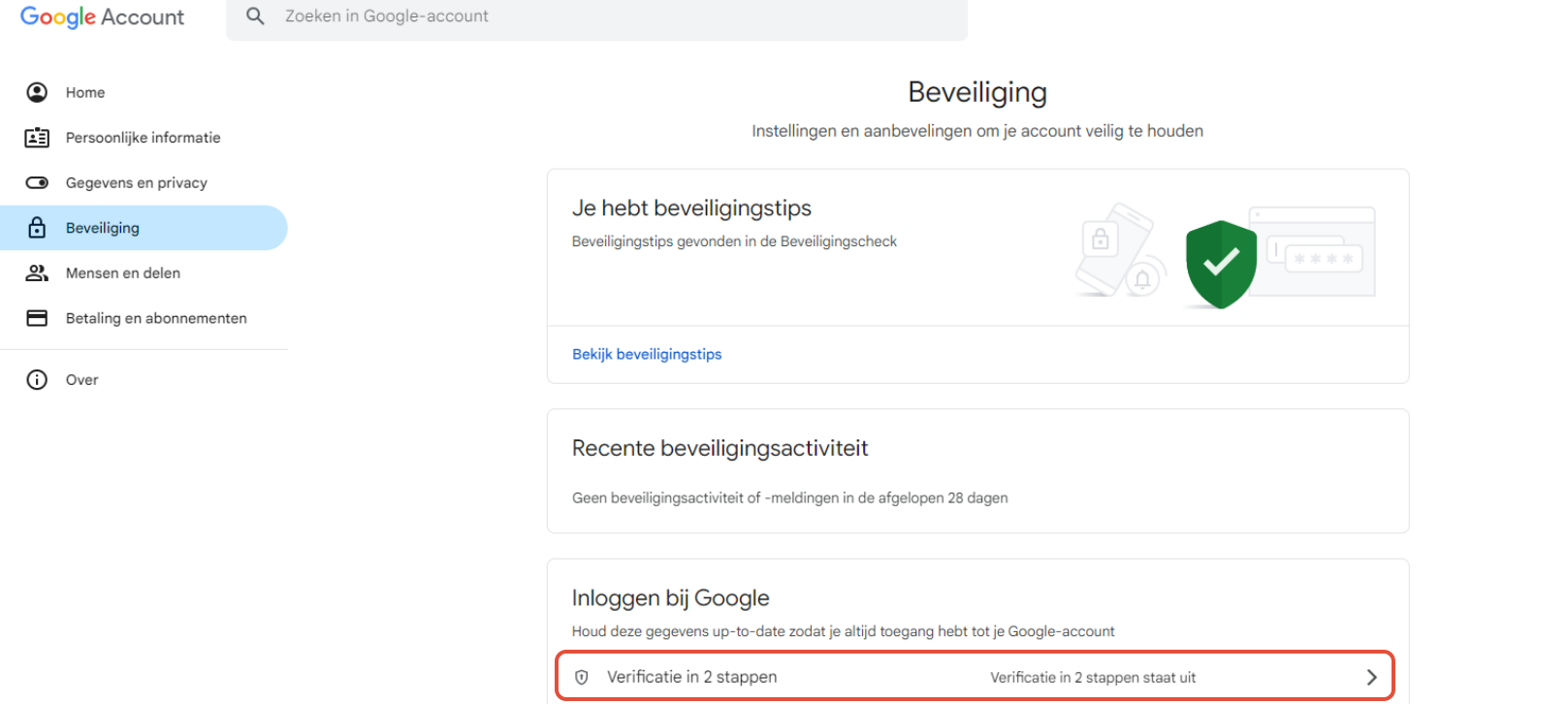Open the 'Bekijk beveiligingstips' link

[647, 354]
